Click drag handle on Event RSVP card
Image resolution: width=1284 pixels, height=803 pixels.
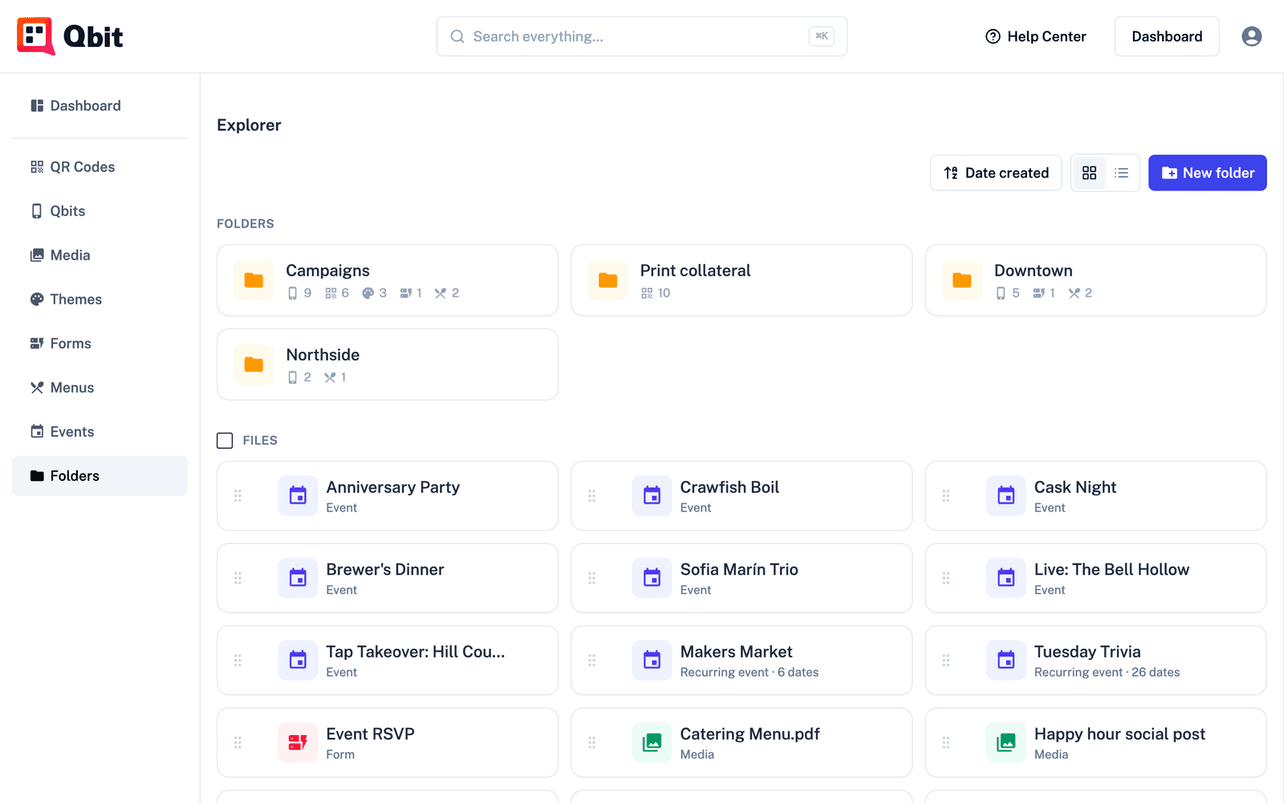238,742
